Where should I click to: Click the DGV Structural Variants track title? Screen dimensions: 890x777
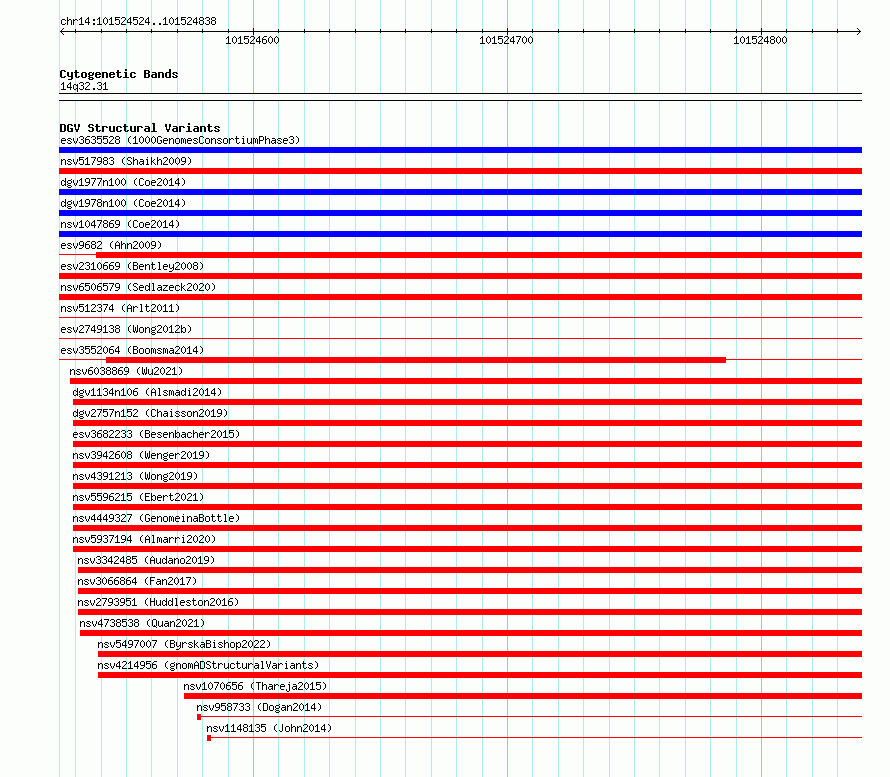point(140,128)
